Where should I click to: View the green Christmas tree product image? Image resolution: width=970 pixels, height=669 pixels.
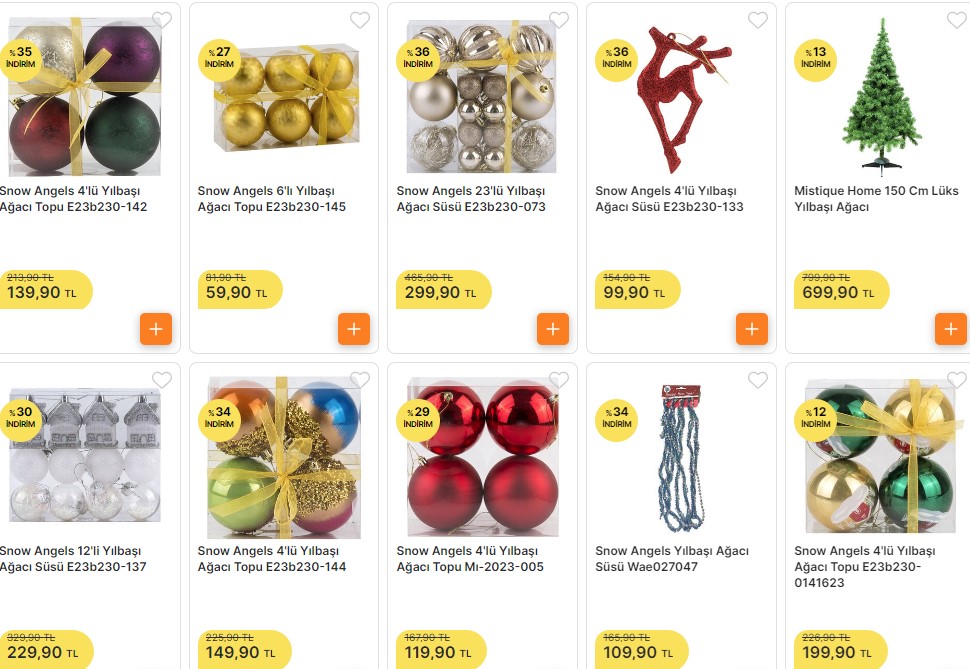click(882, 95)
